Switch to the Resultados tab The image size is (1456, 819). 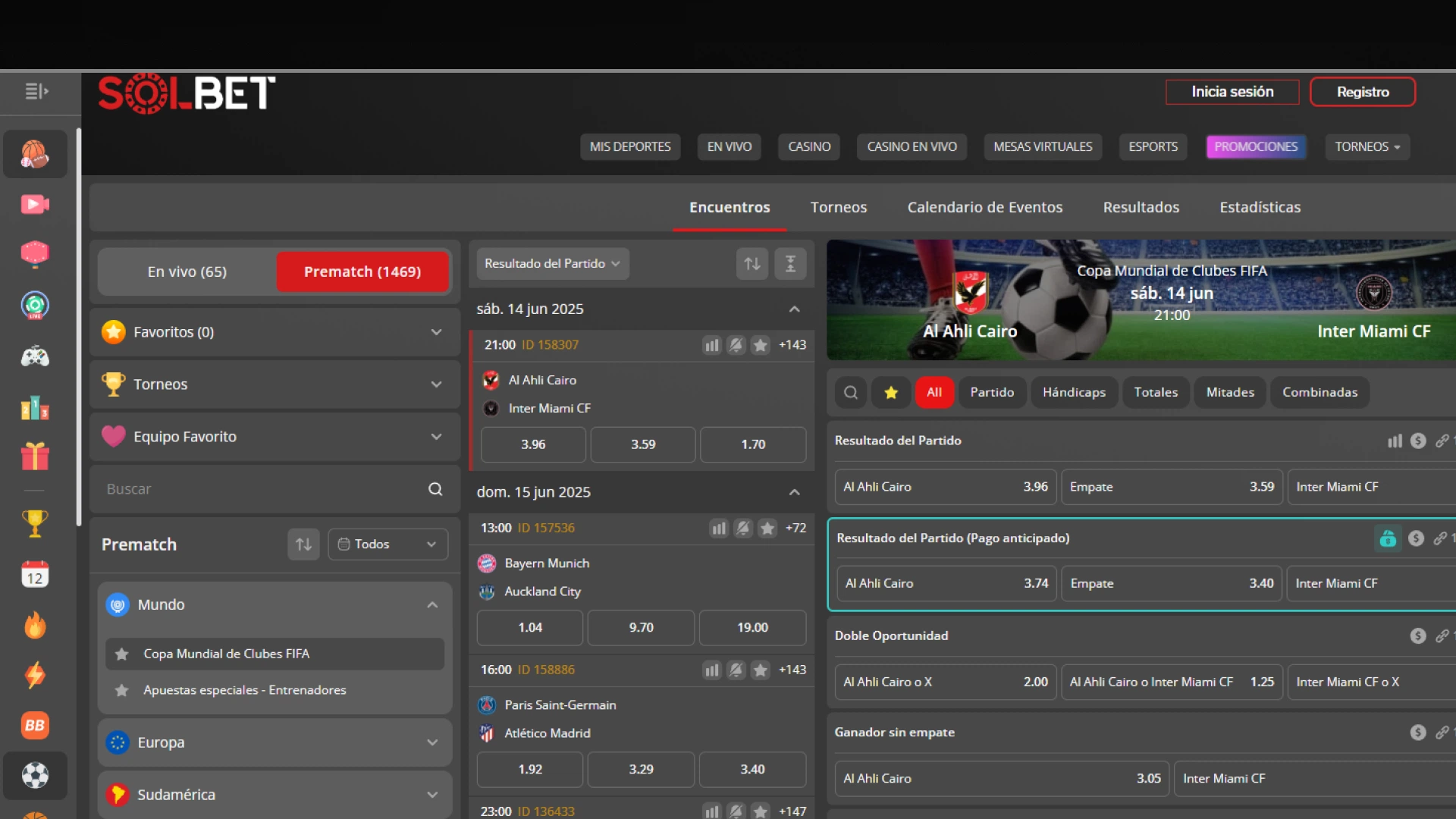pos(1141,207)
